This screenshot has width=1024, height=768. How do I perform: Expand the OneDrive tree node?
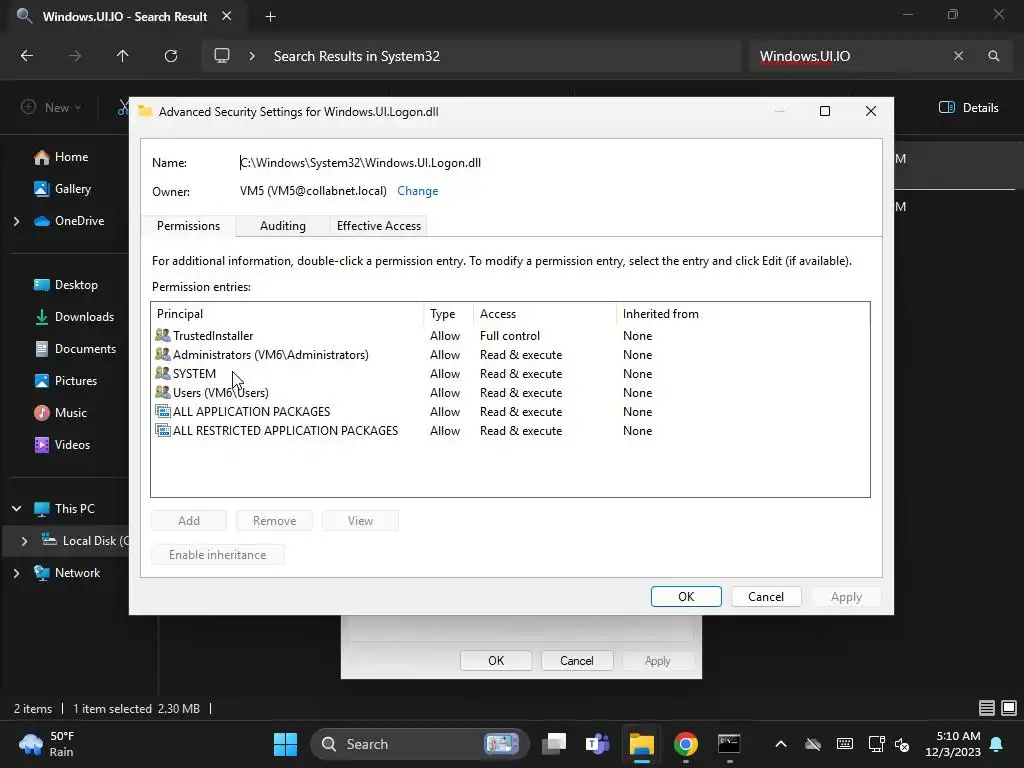[17, 221]
